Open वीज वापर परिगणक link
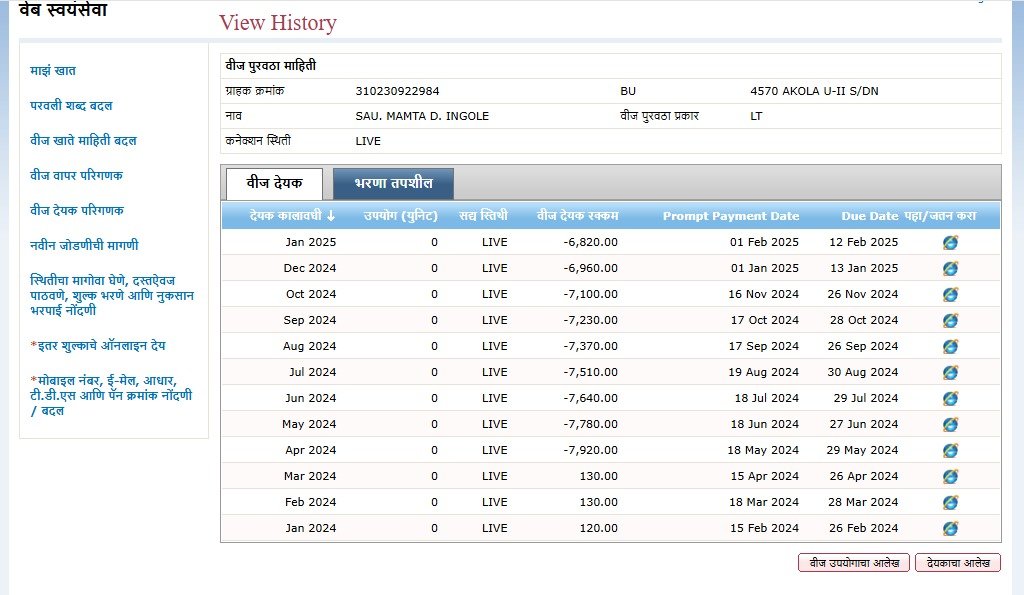Viewport: 1024px width, 595px height. [76, 176]
